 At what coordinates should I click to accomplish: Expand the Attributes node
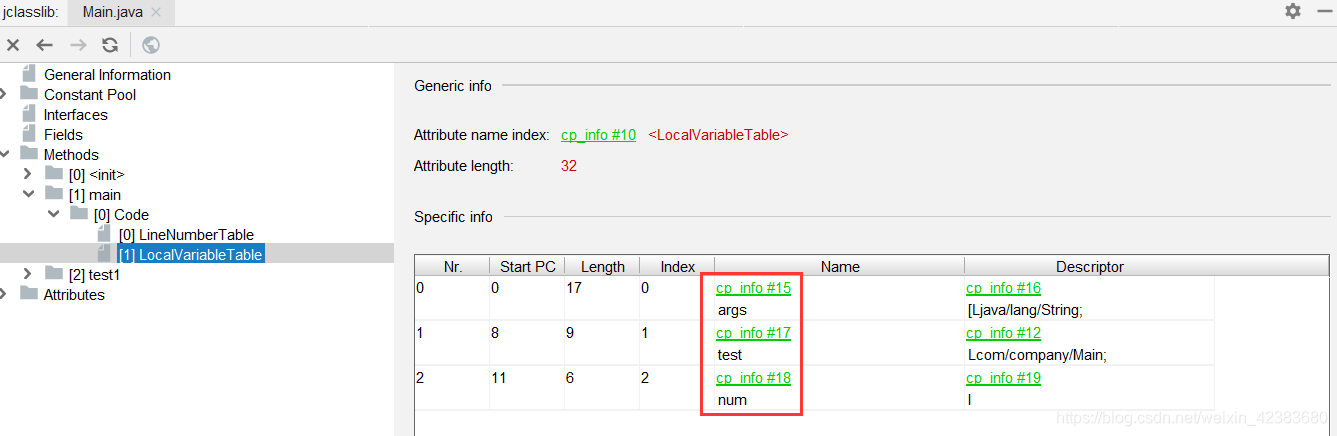point(5,294)
